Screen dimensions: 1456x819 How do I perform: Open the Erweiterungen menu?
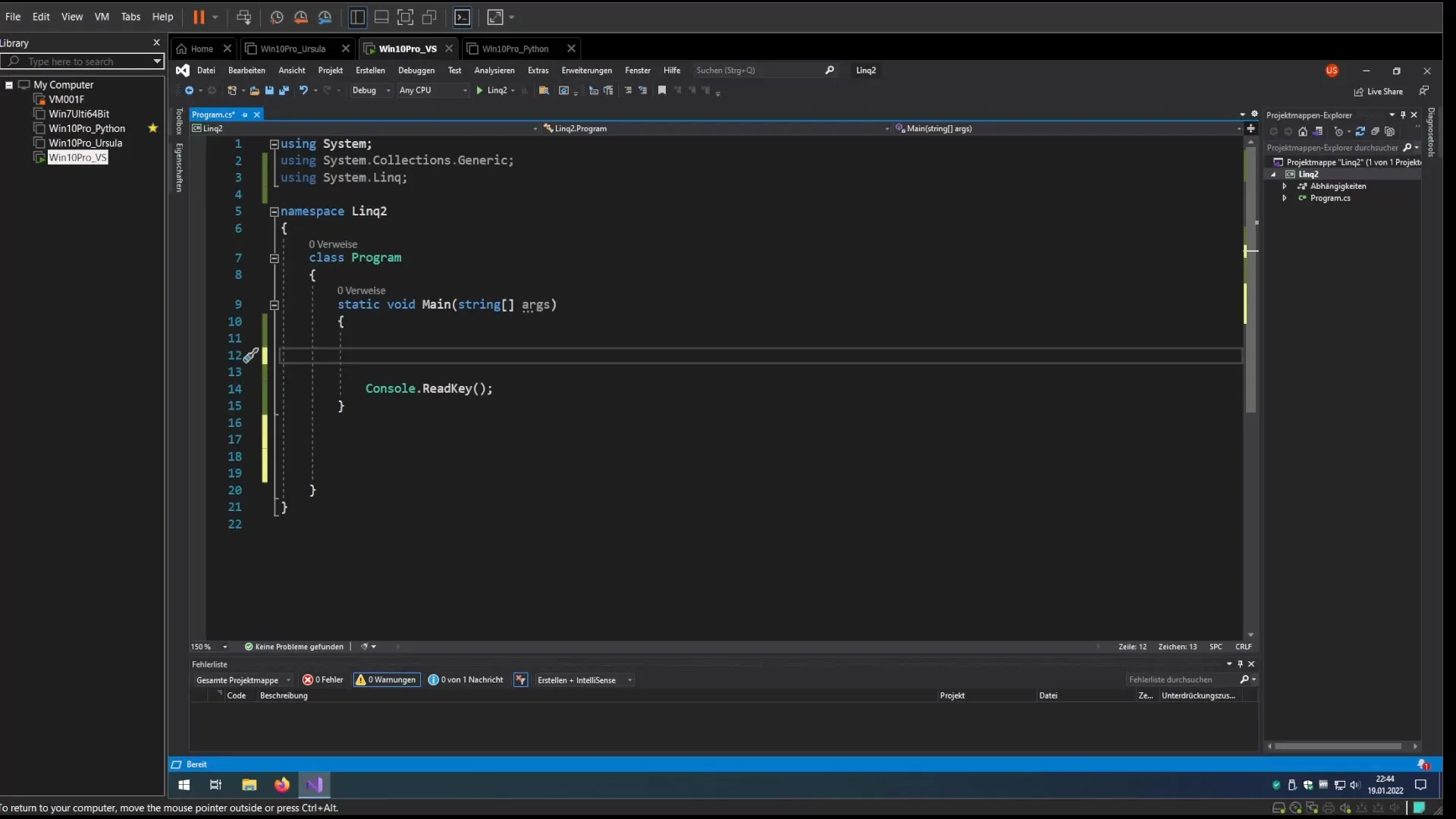[x=586, y=71]
